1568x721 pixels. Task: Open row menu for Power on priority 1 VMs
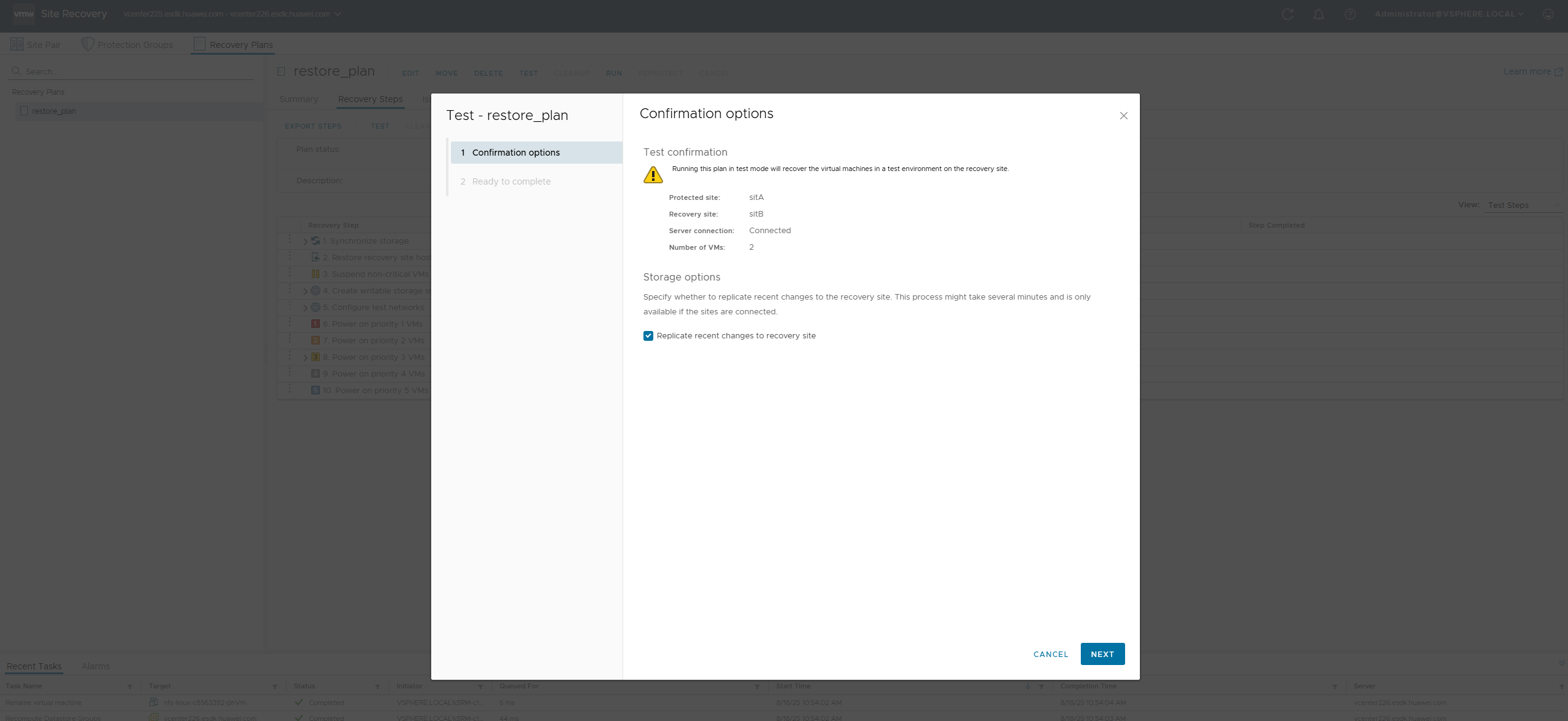290,322
